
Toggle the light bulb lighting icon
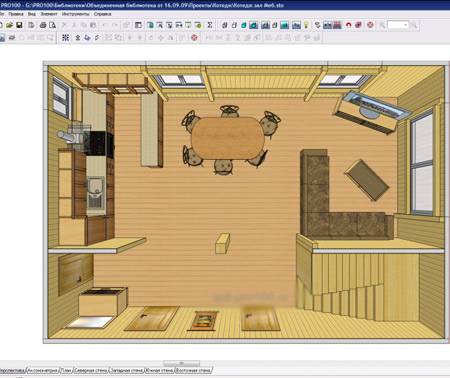point(306,25)
